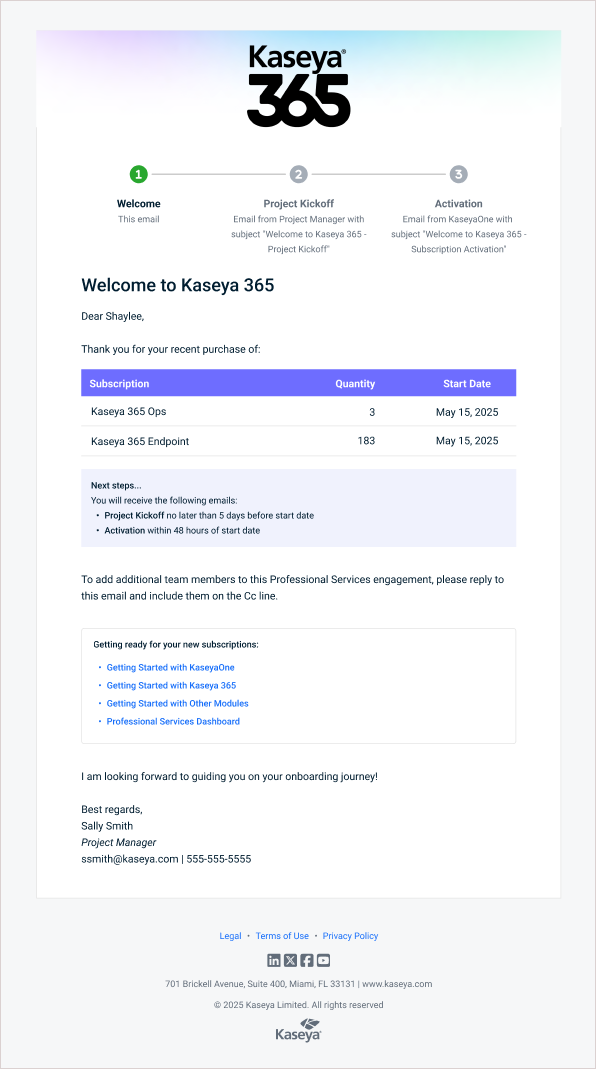Viewport: 596px width, 1069px height.
Task: Open the Legal footer link
Action: click(x=230, y=936)
